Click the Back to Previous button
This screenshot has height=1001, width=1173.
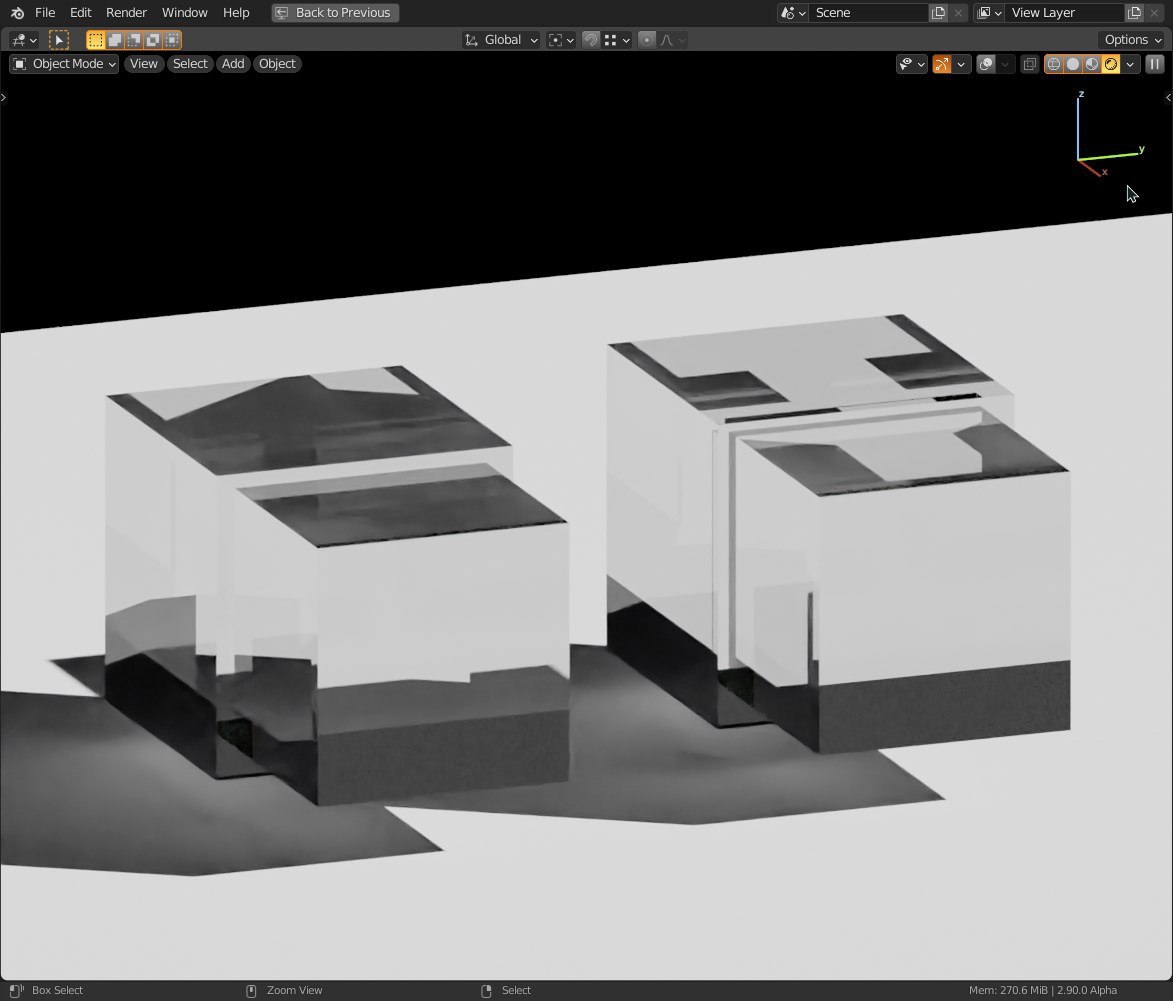pyautogui.click(x=334, y=13)
